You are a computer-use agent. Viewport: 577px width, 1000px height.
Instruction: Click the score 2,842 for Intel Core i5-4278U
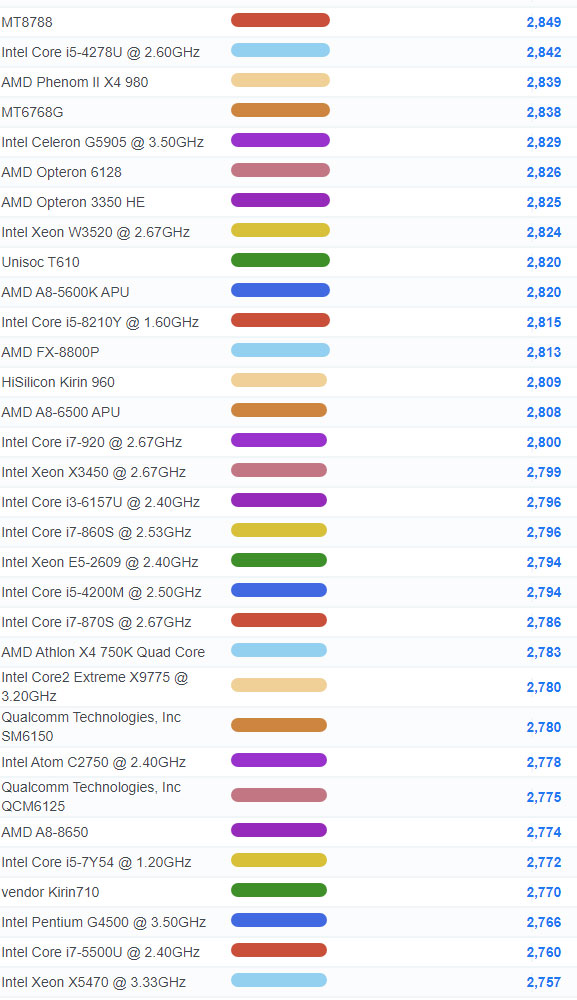click(544, 52)
